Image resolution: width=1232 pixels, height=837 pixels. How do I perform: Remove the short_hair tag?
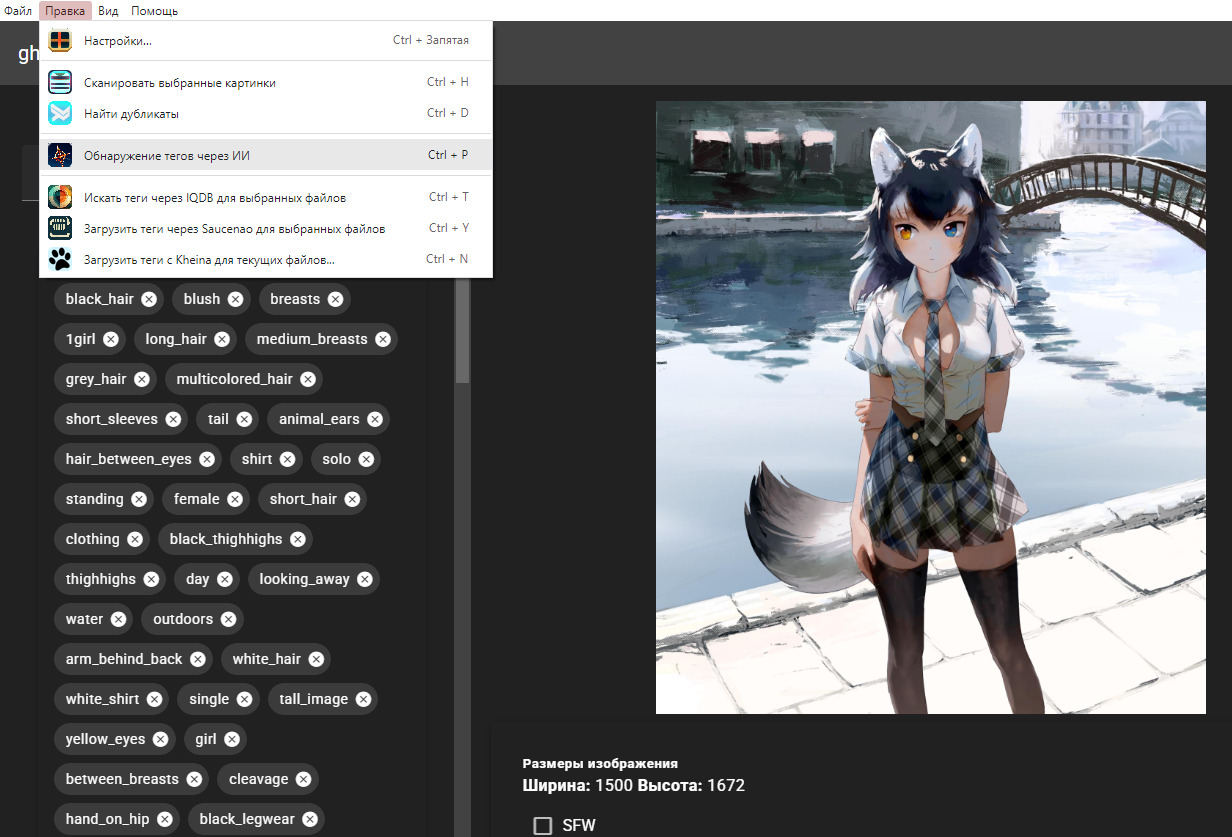click(x=352, y=499)
